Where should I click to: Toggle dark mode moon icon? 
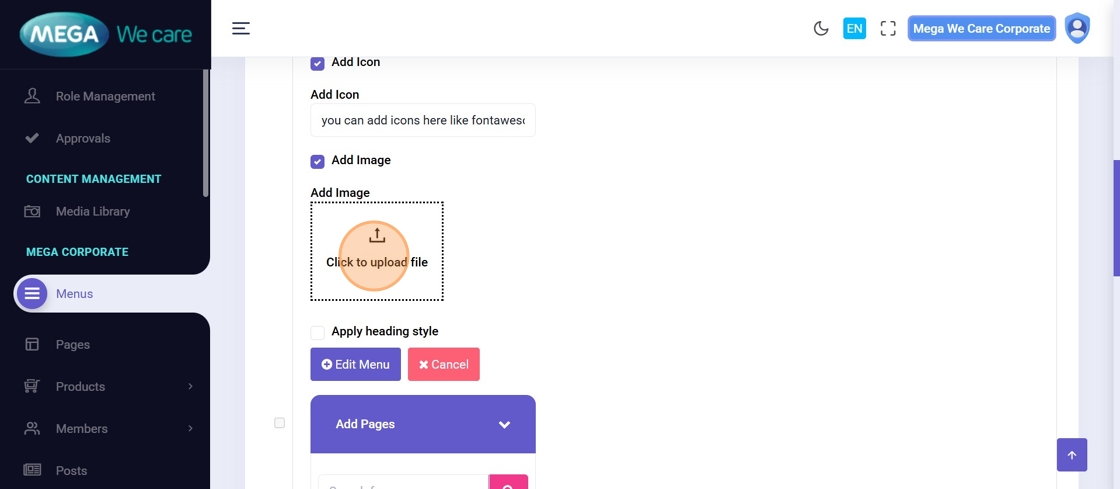click(821, 29)
